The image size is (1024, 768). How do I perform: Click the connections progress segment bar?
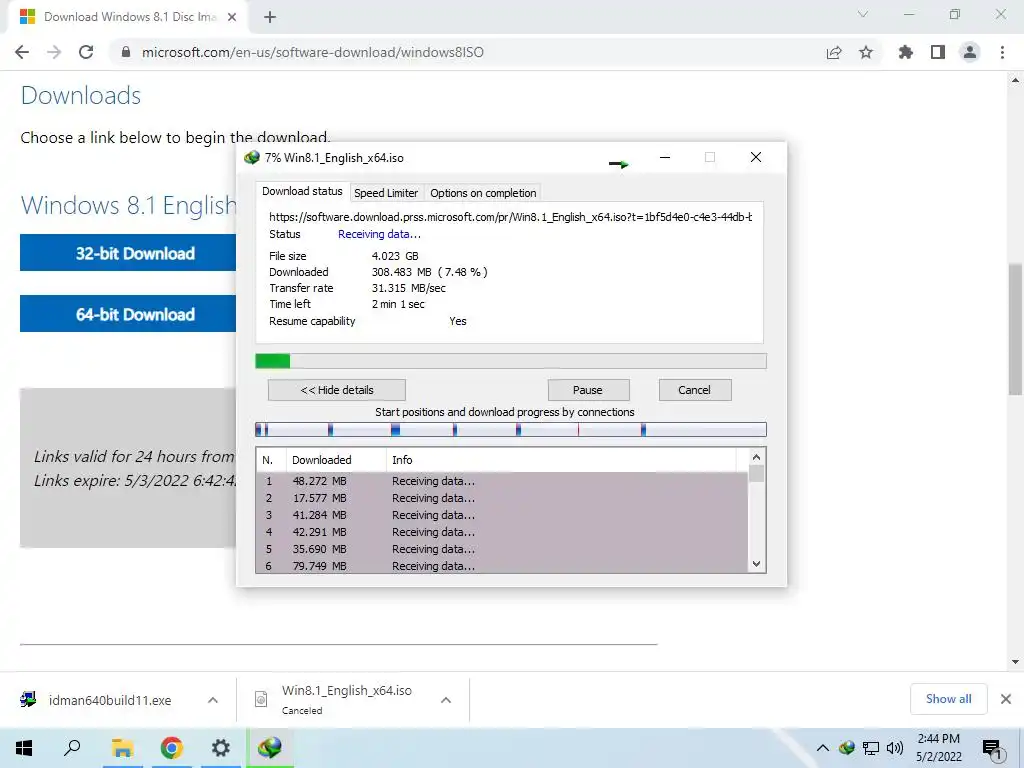tap(511, 429)
